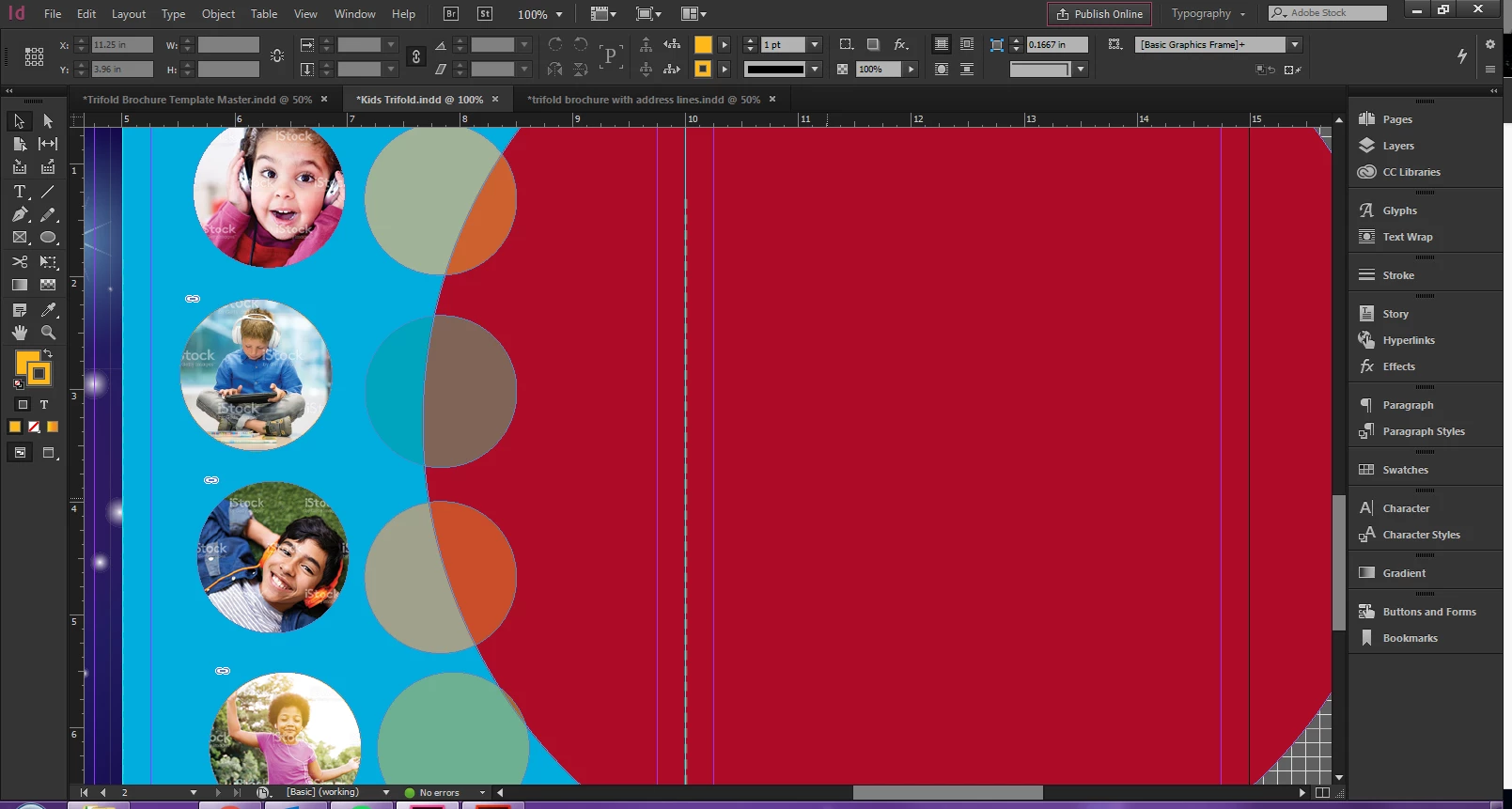
Task: Open Bridge via the Br icon
Action: [451, 14]
